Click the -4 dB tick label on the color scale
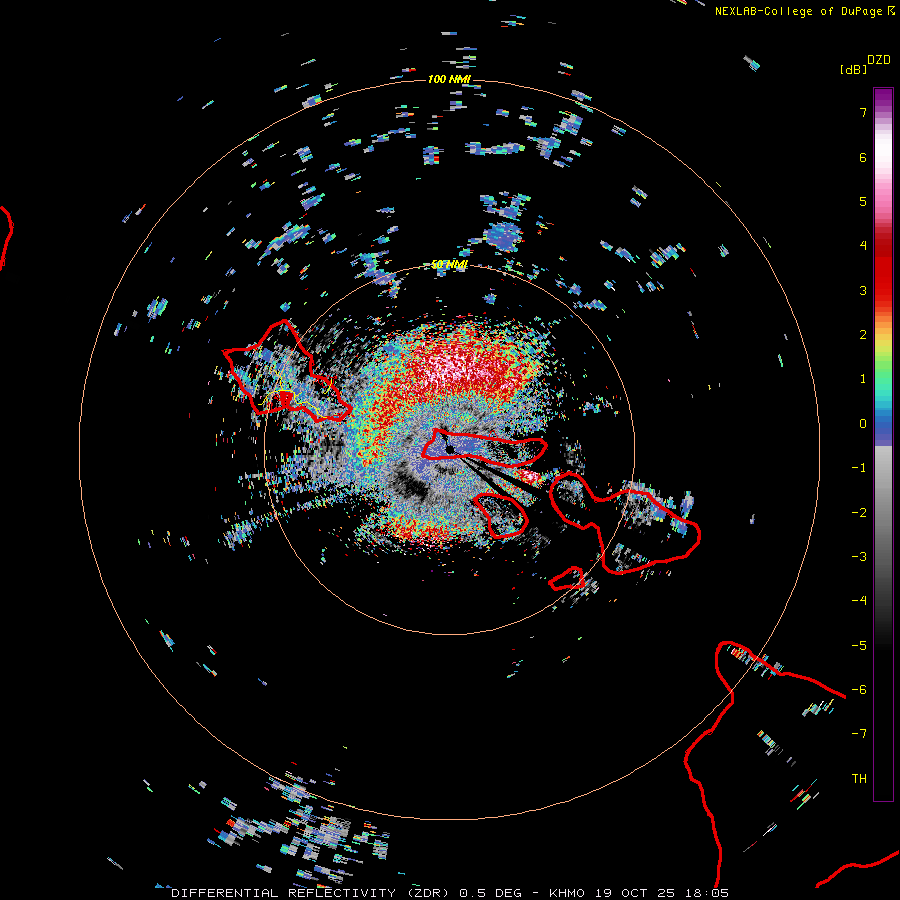The width and height of the screenshot is (900, 900). pos(859,601)
